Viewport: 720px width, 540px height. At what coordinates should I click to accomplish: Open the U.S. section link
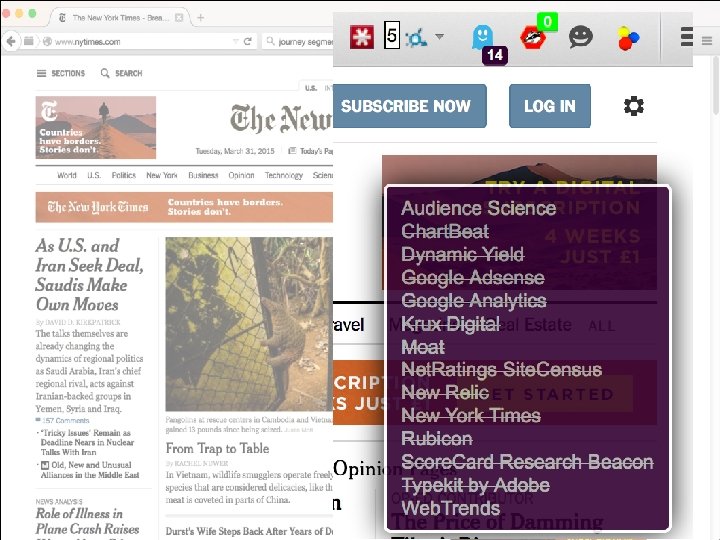point(94,175)
